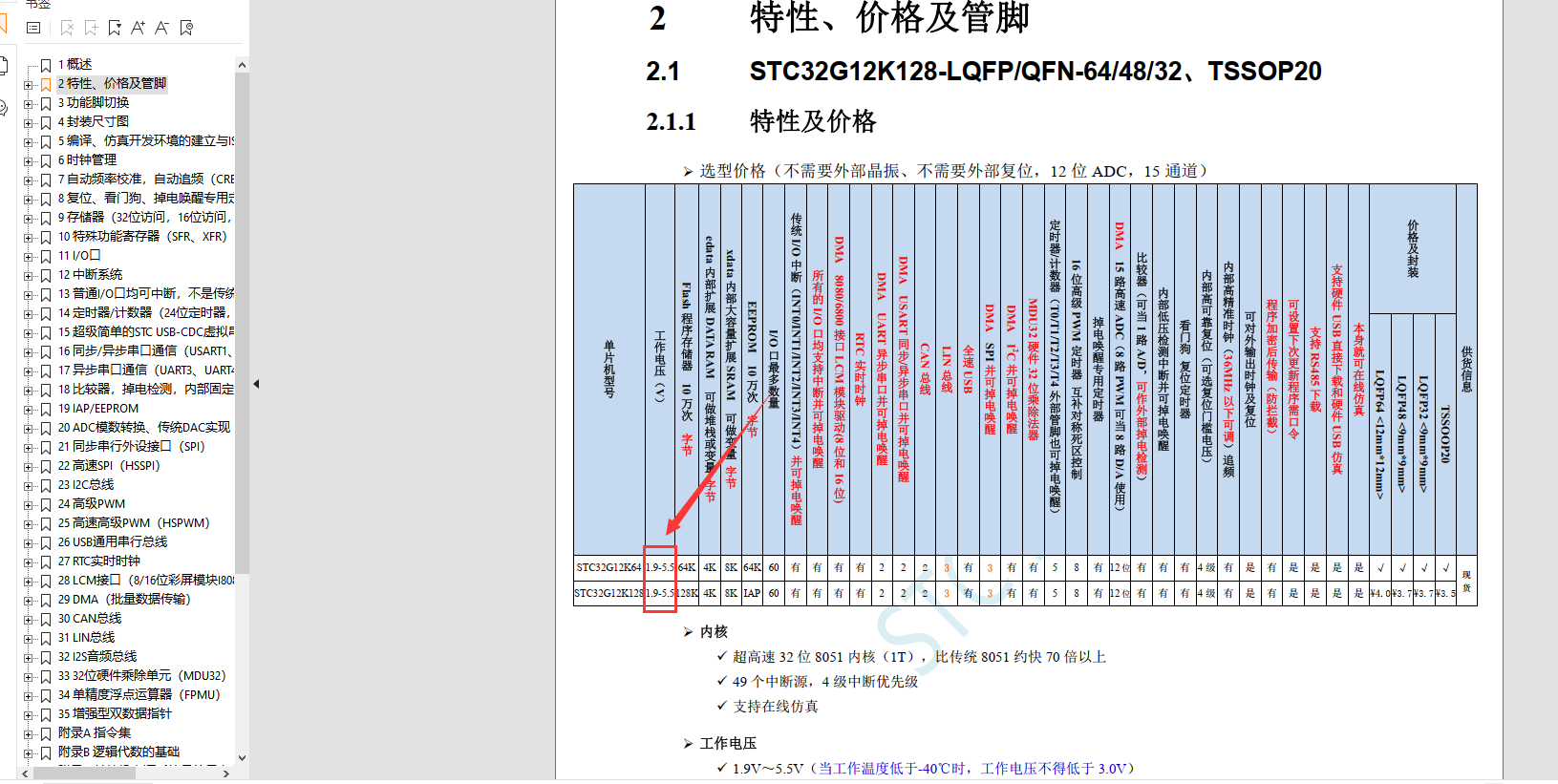Viewport: 1558px width, 784px height.
Task: Click the add new bookmark icon
Action: click(91, 28)
